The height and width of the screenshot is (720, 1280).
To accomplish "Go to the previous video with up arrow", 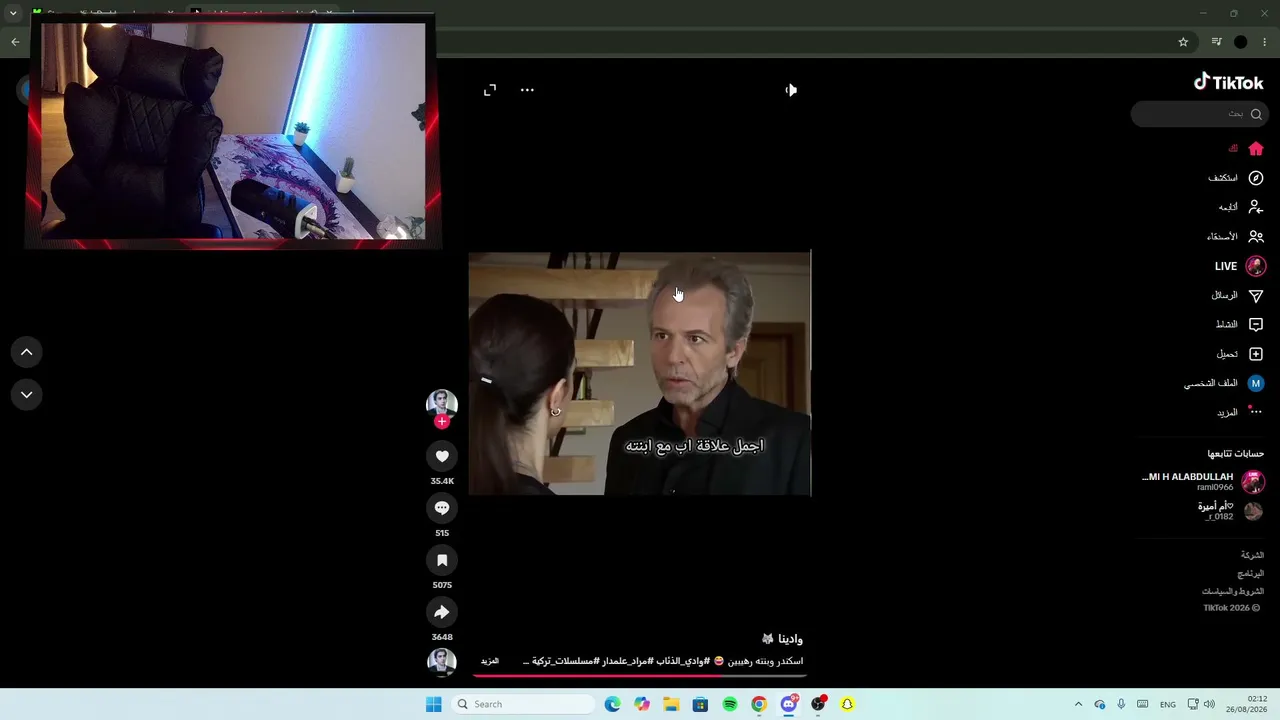I will tap(27, 352).
